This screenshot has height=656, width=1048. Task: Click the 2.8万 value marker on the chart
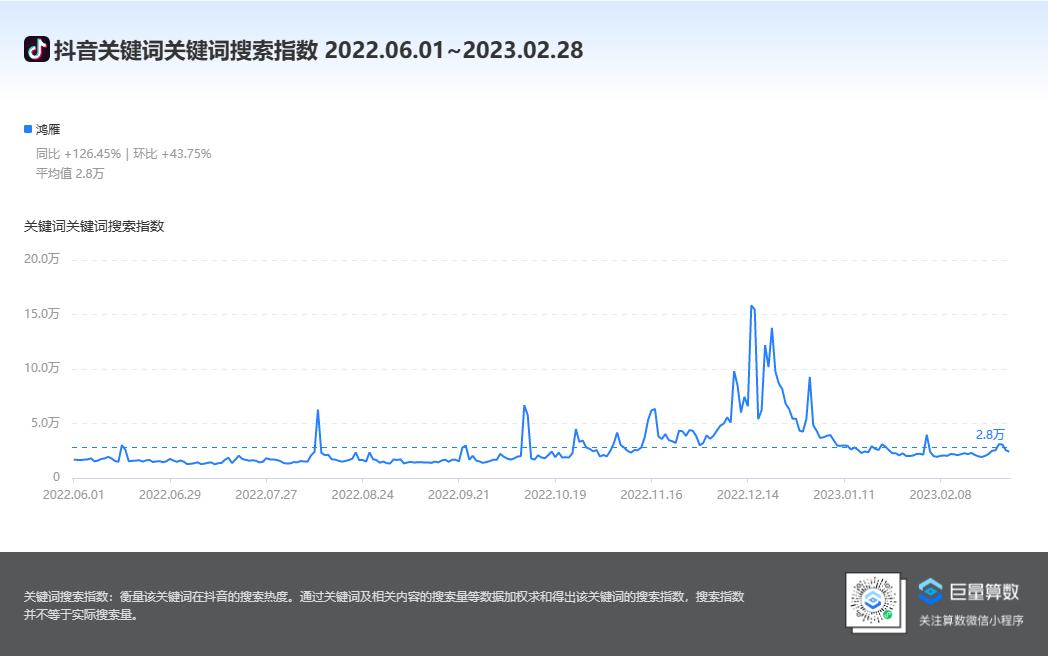point(991,434)
